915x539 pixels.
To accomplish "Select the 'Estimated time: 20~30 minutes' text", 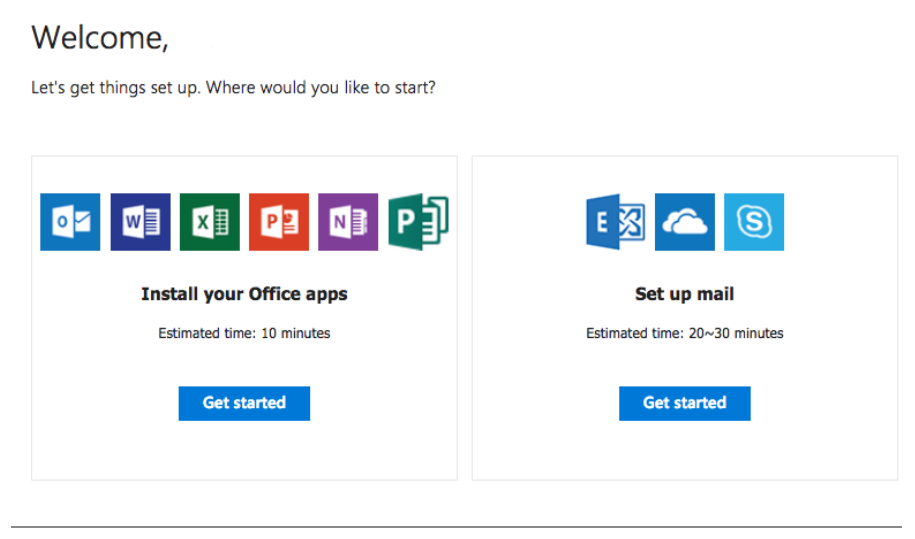I will coord(684,333).
